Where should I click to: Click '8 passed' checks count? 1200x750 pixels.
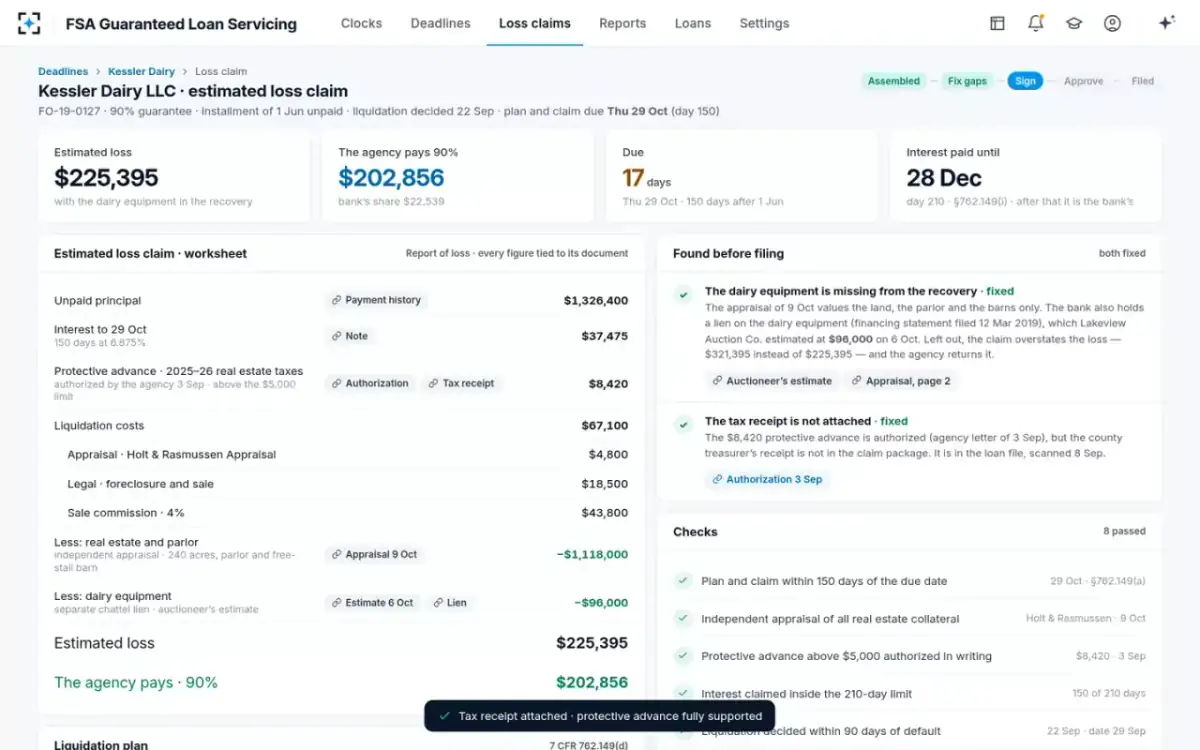click(1124, 531)
